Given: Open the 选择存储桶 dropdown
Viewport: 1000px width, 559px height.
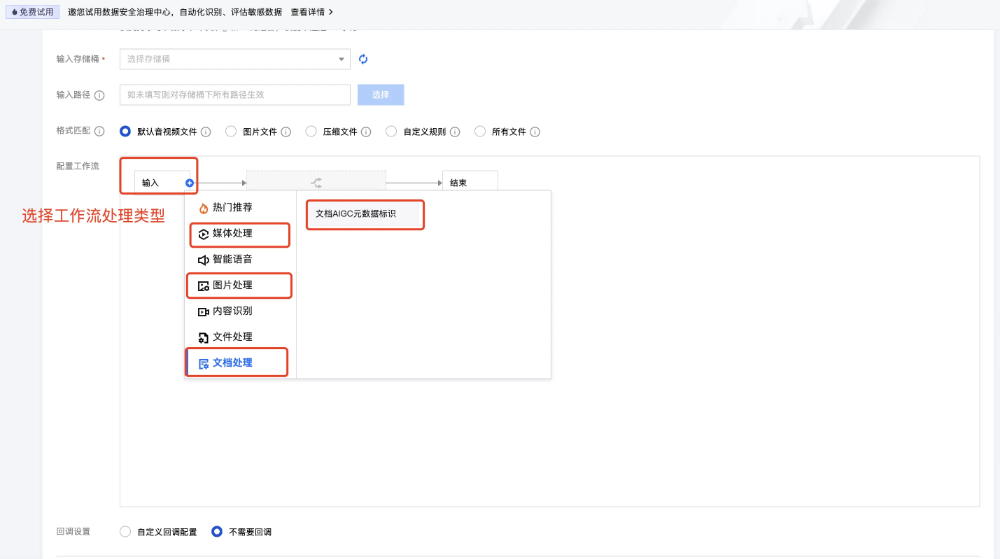Looking at the screenshot, I should [235, 59].
